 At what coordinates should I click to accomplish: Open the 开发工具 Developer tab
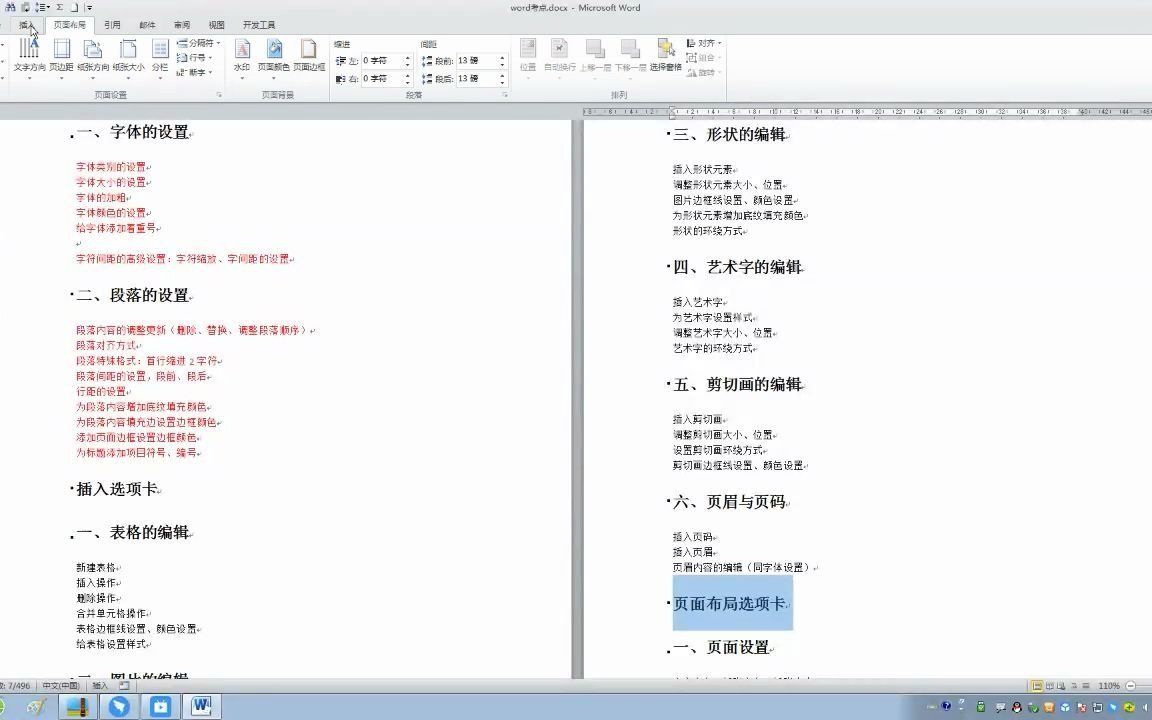pyautogui.click(x=259, y=25)
